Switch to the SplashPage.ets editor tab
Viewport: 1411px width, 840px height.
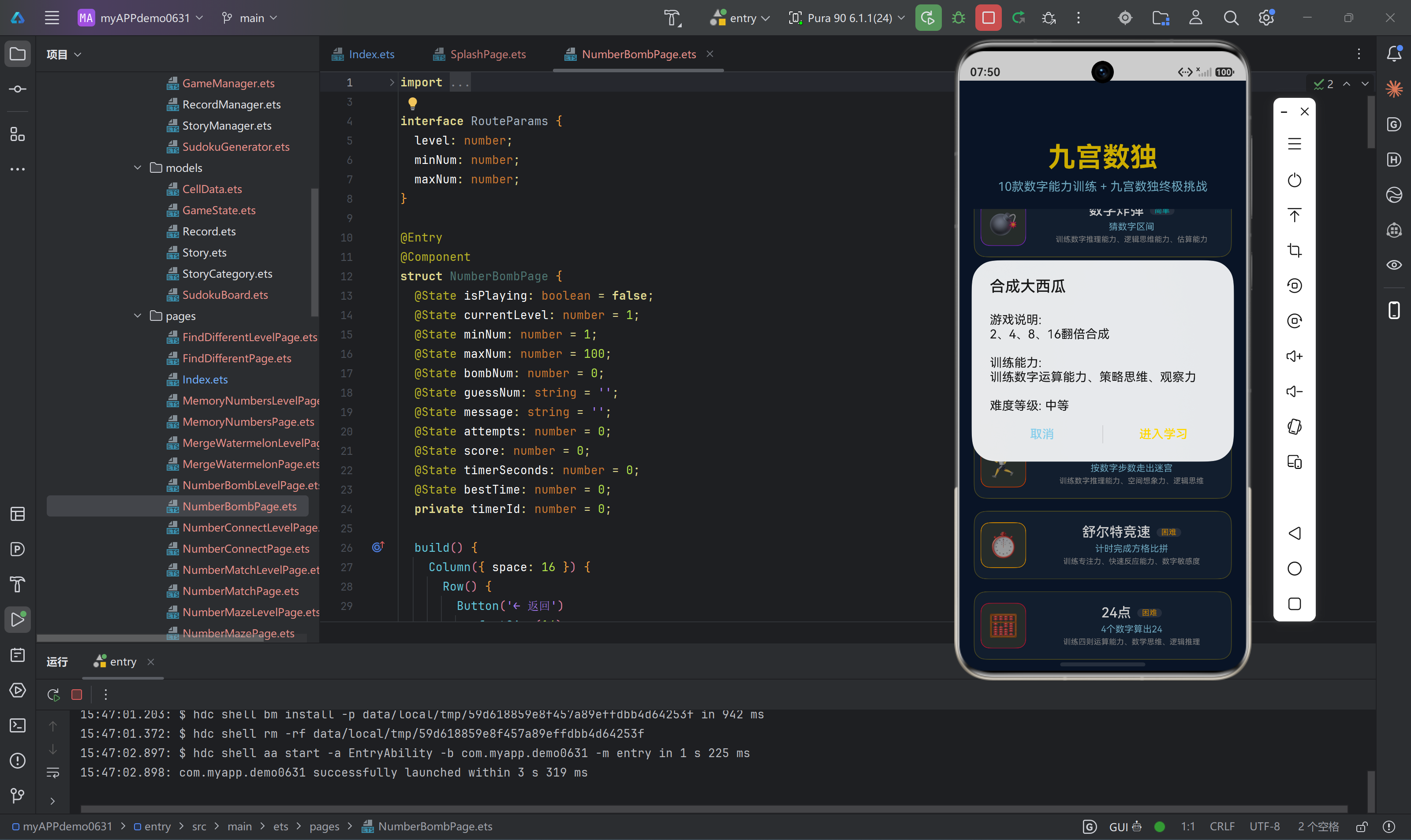point(480,54)
